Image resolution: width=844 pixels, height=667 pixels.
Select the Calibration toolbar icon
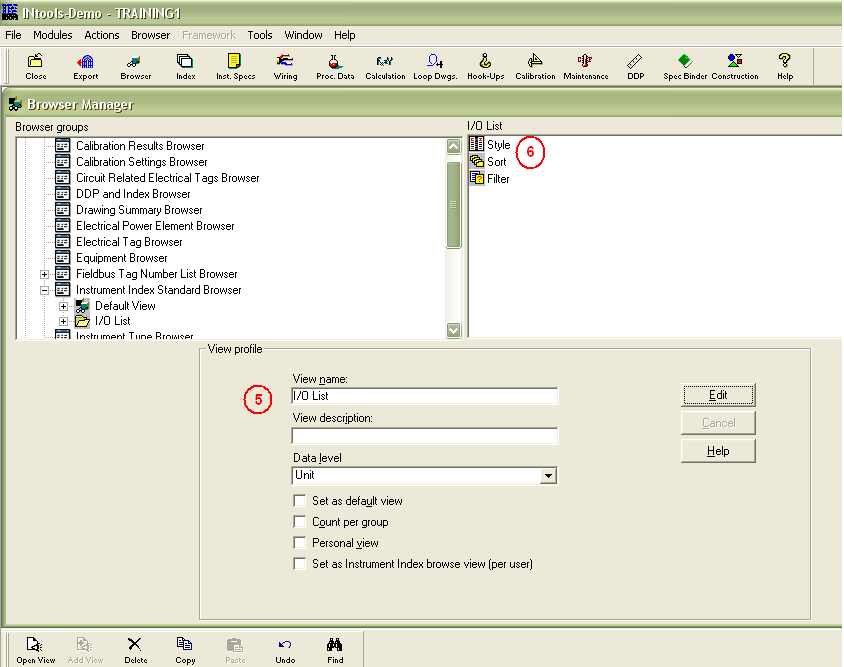[x=535, y=66]
